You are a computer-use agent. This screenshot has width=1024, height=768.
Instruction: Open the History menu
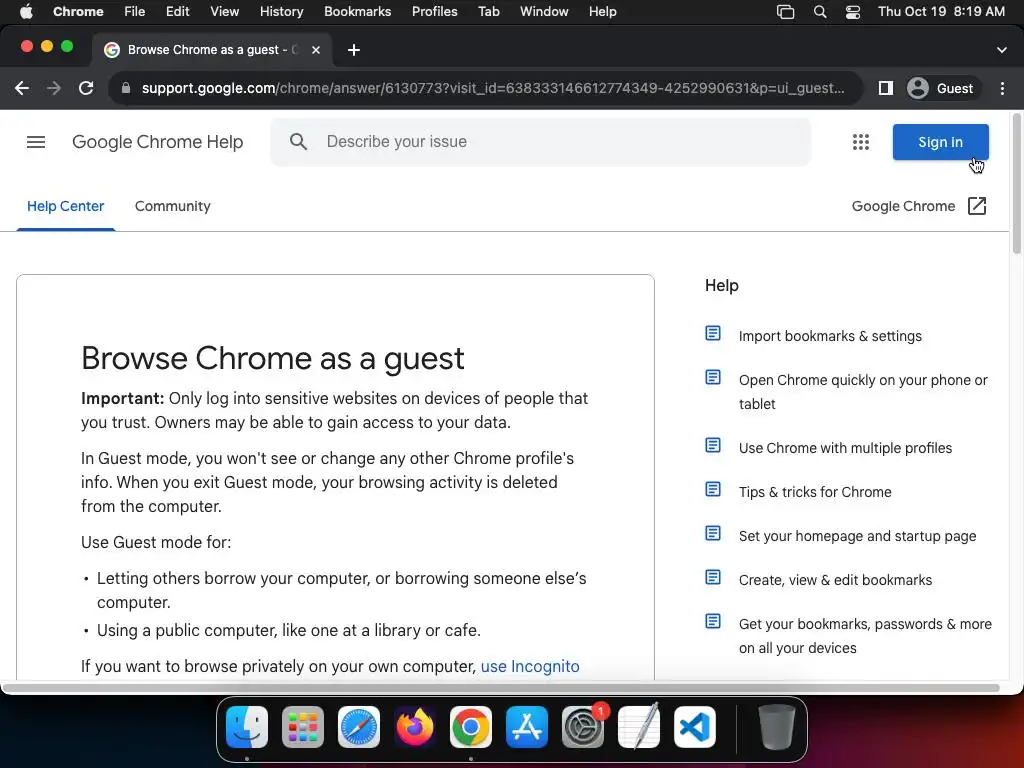(x=281, y=12)
